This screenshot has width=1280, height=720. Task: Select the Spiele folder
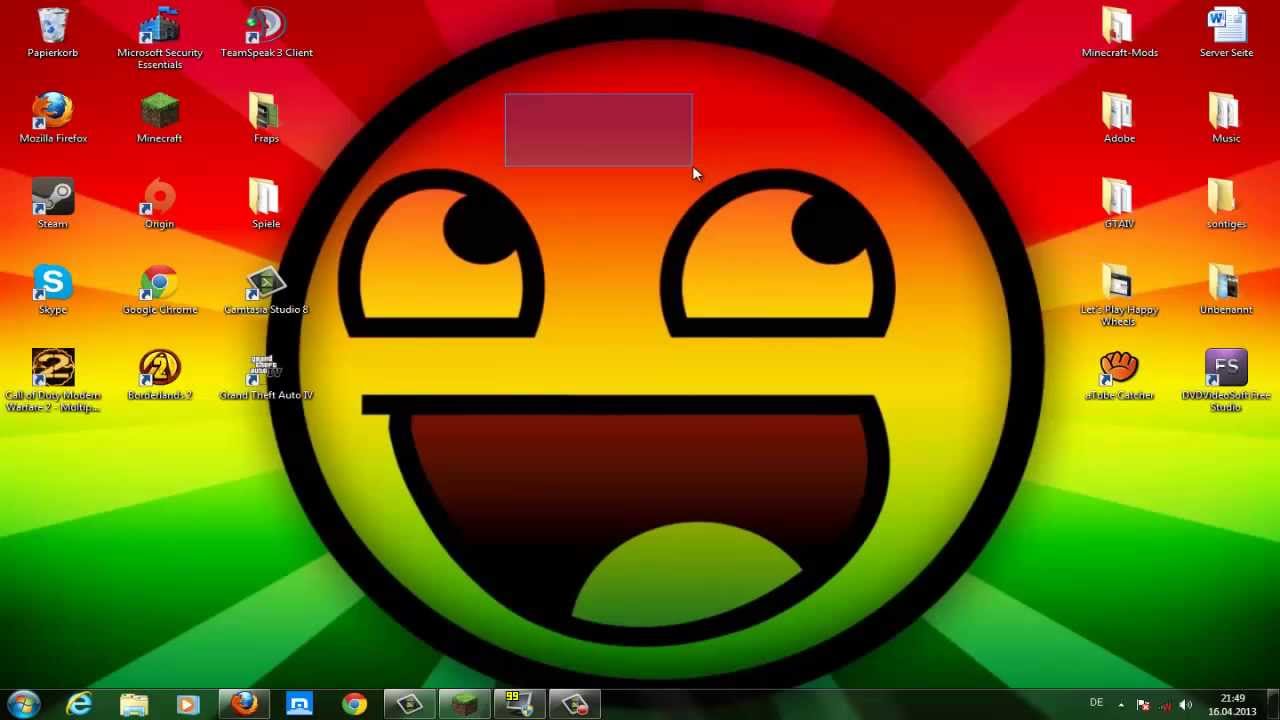266,205
